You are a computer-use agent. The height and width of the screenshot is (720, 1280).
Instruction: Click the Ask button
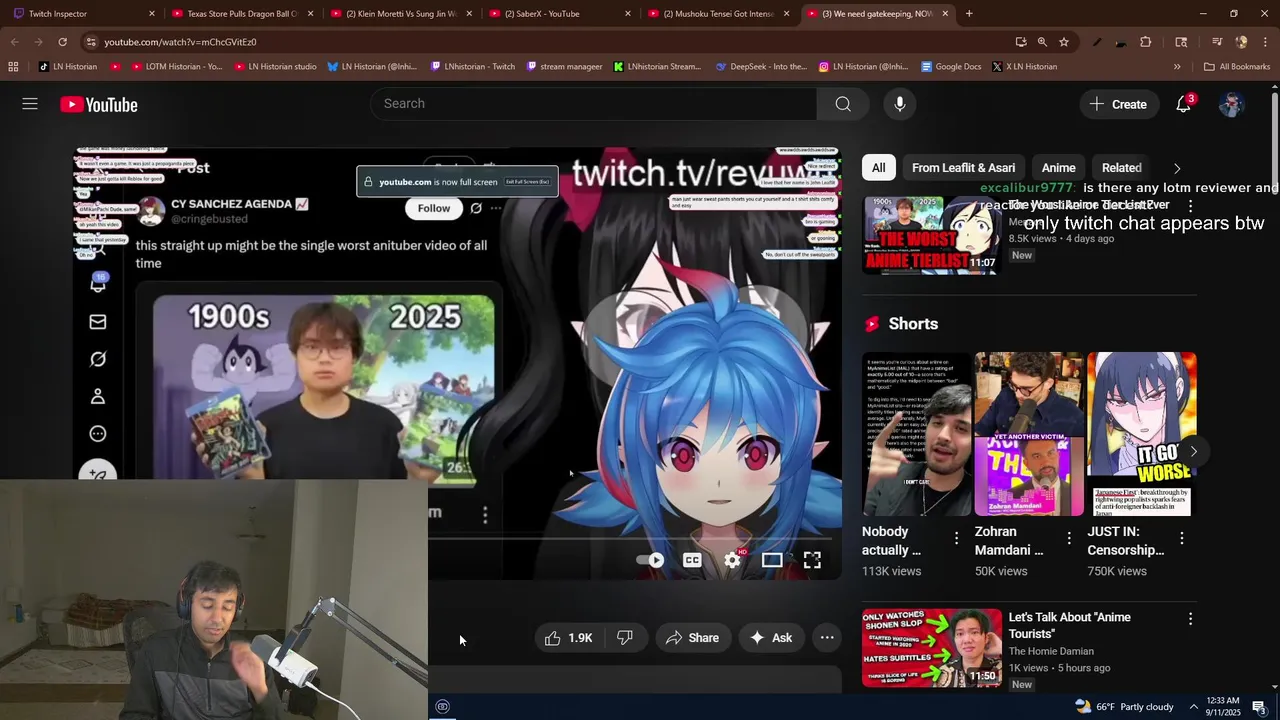[770, 638]
